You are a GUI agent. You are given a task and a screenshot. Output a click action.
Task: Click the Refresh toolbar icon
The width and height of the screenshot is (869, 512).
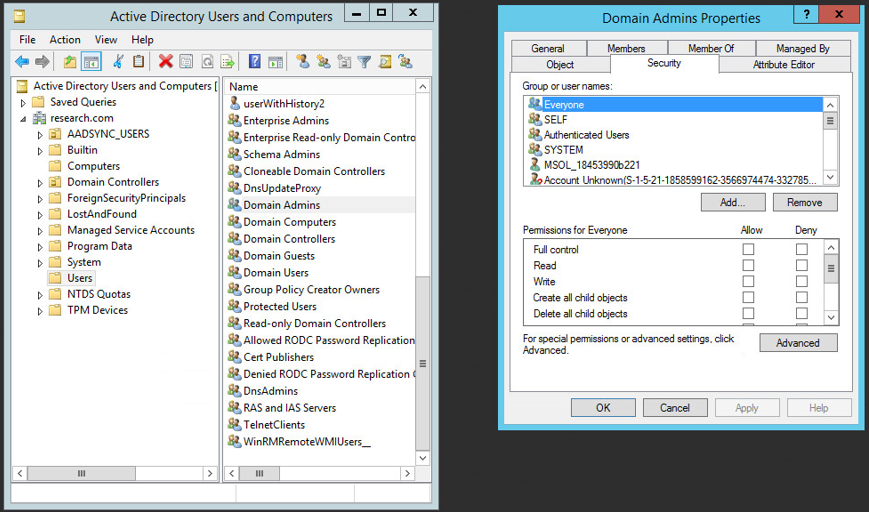[207, 62]
